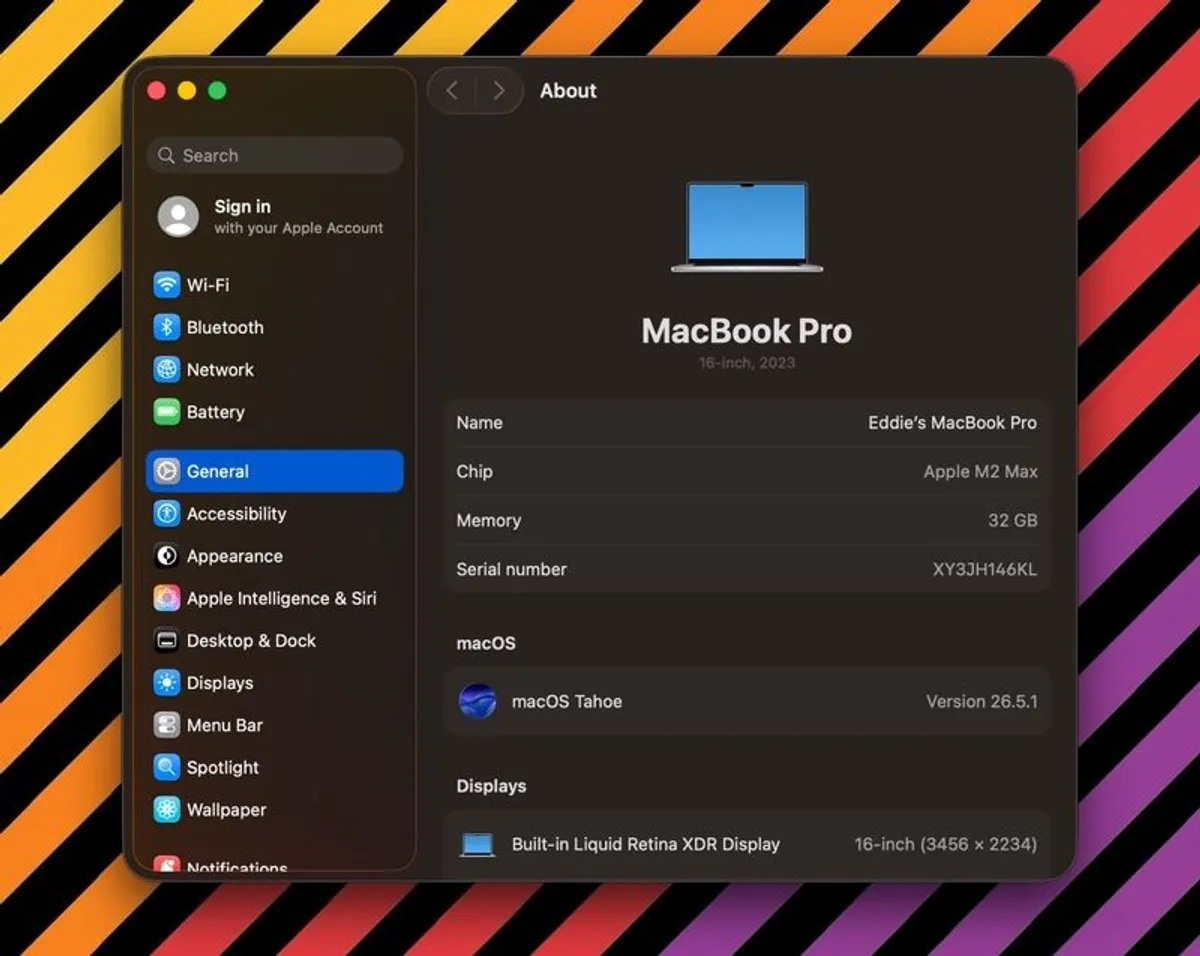This screenshot has width=1200, height=956.
Task: Open Wi-Fi settings via its icon
Action: (x=166, y=285)
